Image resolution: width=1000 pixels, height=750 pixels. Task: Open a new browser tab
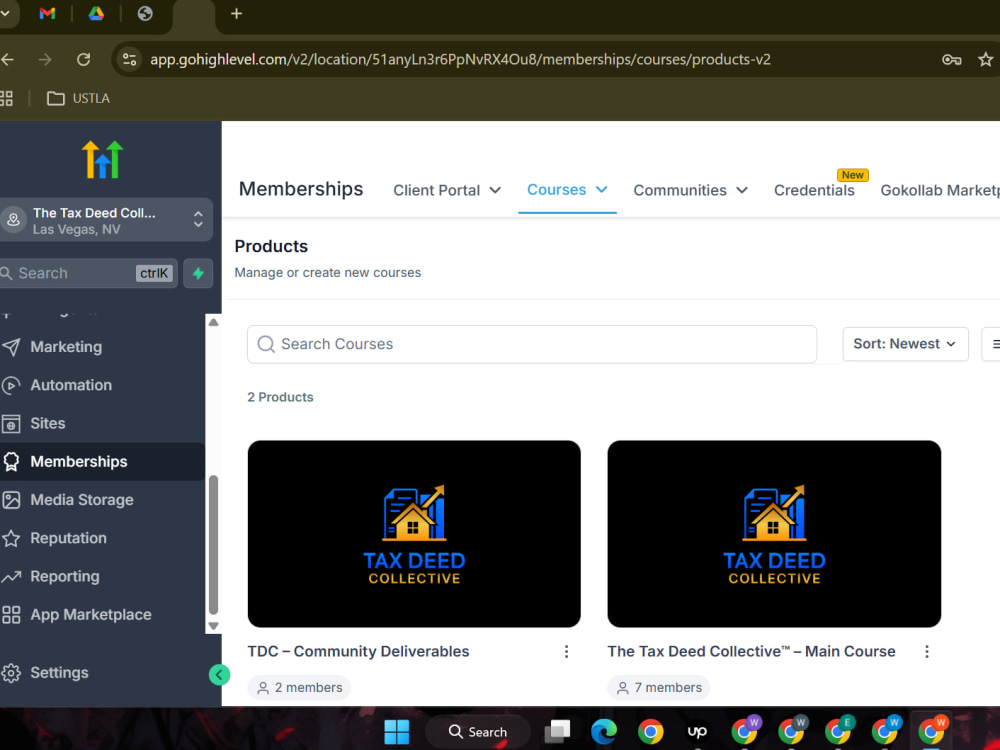click(x=236, y=13)
